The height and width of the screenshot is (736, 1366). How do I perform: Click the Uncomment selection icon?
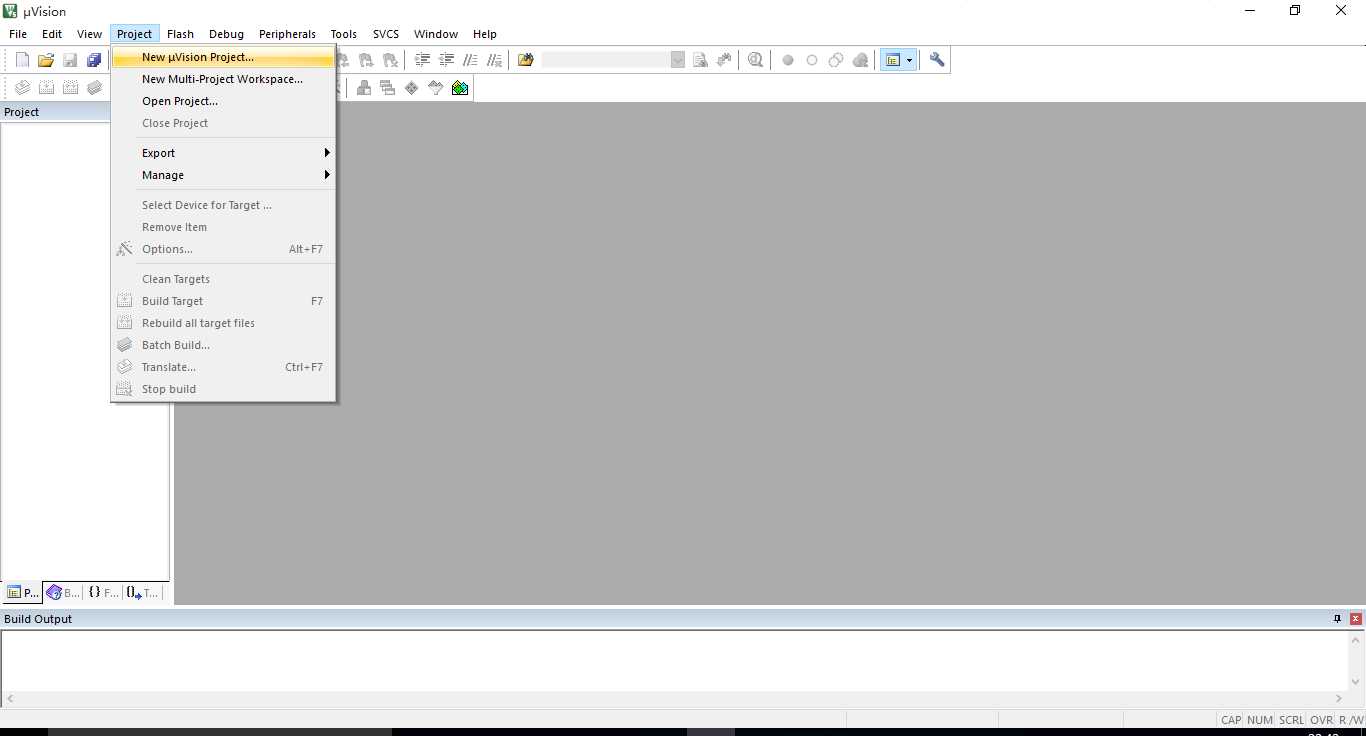tap(494, 60)
